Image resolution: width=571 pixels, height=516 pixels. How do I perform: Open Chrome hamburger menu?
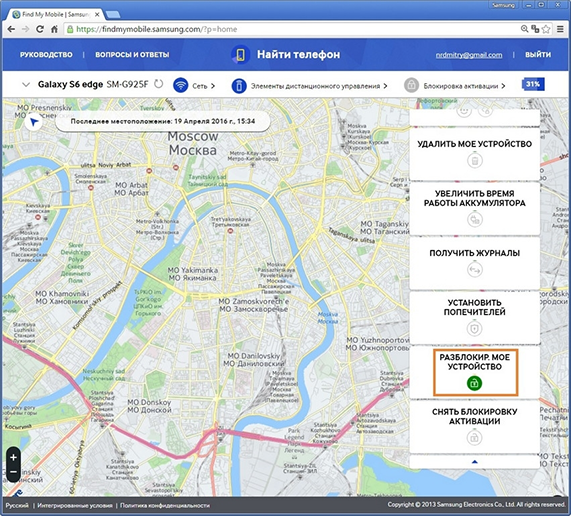[x=560, y=29]
